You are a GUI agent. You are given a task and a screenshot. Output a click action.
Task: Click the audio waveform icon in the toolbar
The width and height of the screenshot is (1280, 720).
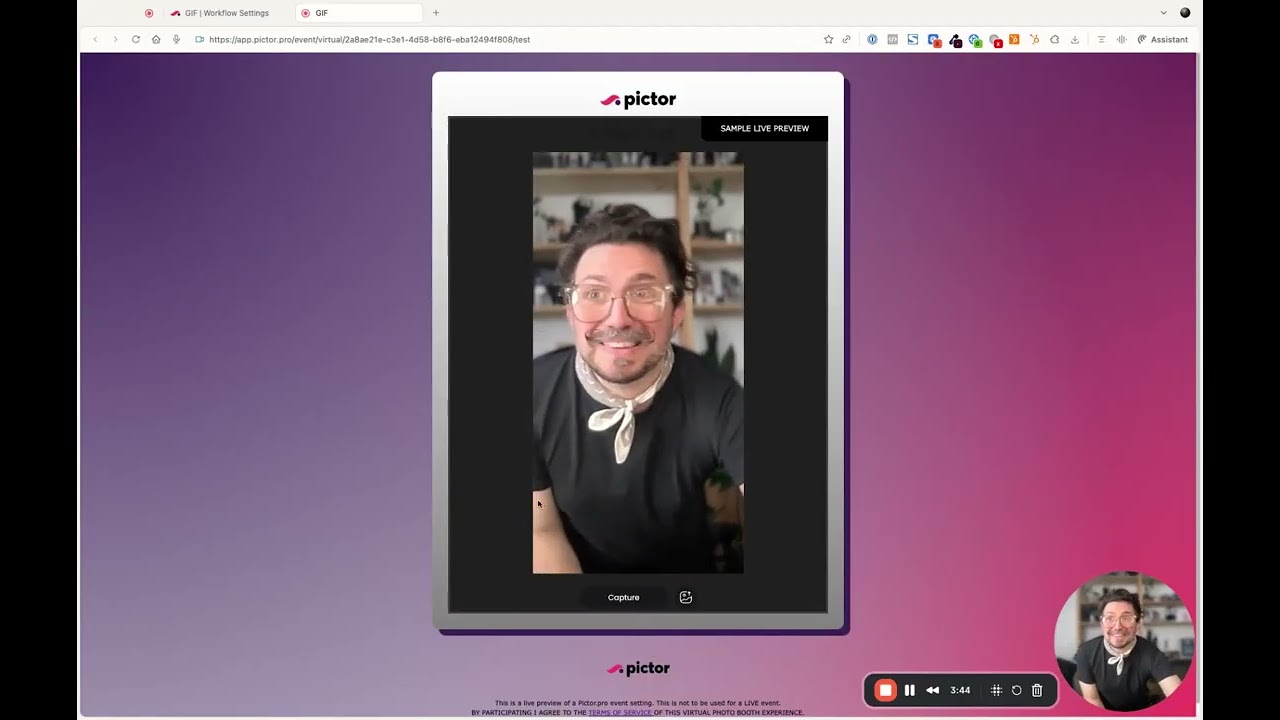1121,40
